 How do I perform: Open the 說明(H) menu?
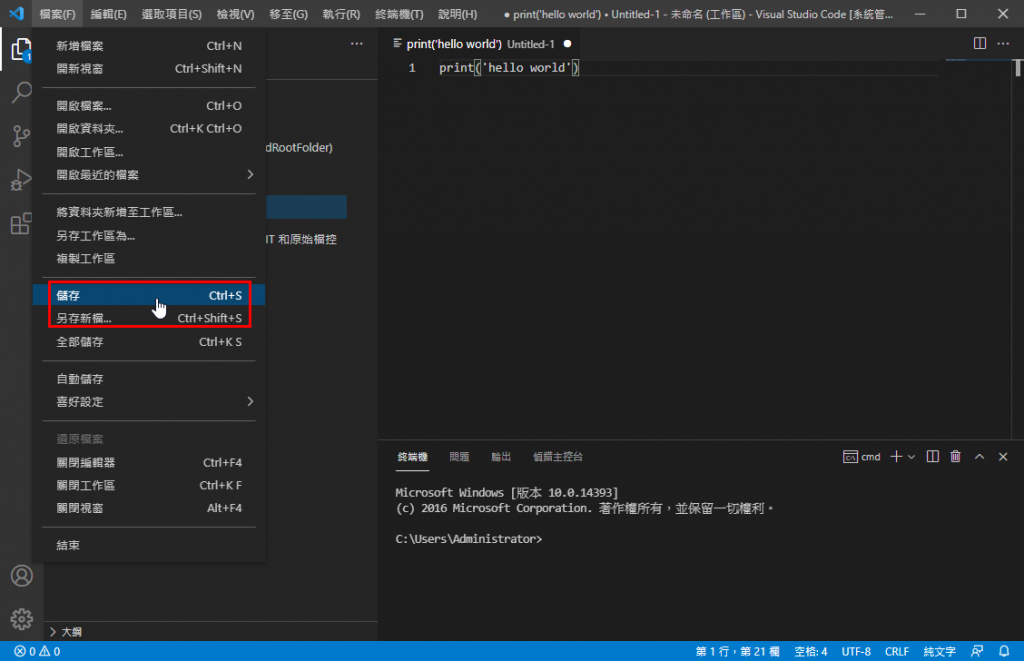(x=457, y=14)
